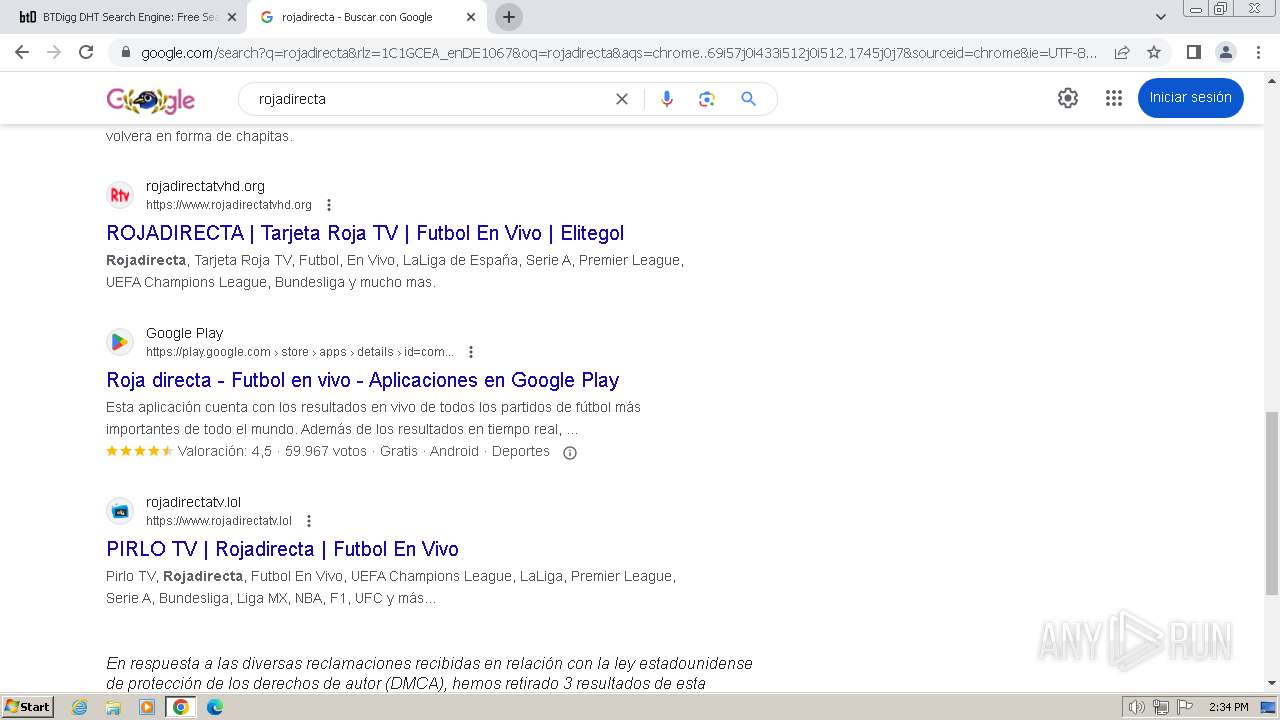Open the volume control tray icon
This screenshot has width=1280, height=720.
pos(1136,707)
